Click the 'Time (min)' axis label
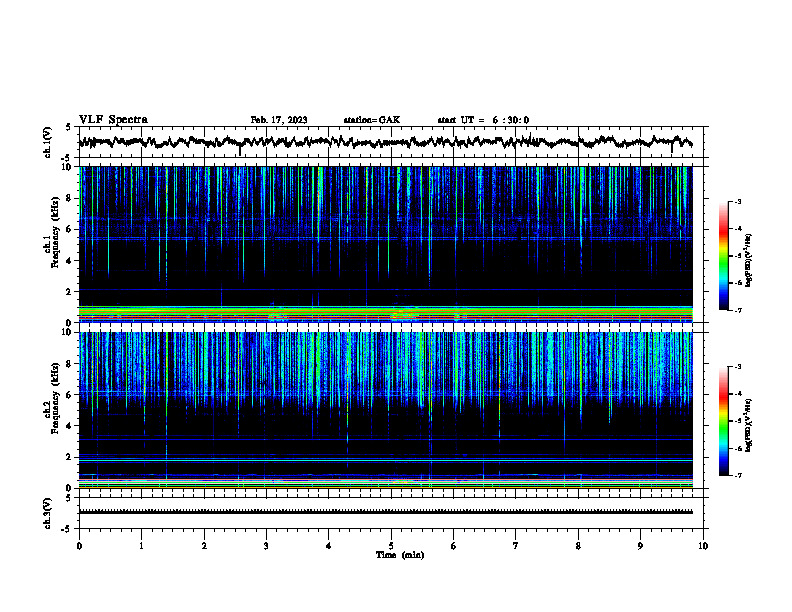 (400, 555)
